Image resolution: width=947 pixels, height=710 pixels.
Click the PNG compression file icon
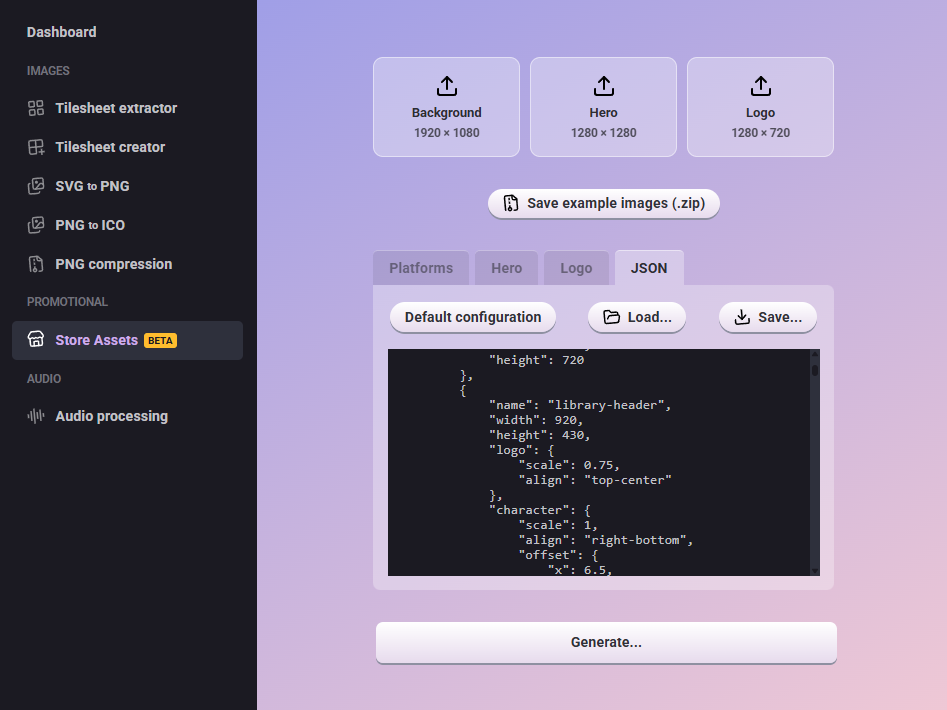36,264
